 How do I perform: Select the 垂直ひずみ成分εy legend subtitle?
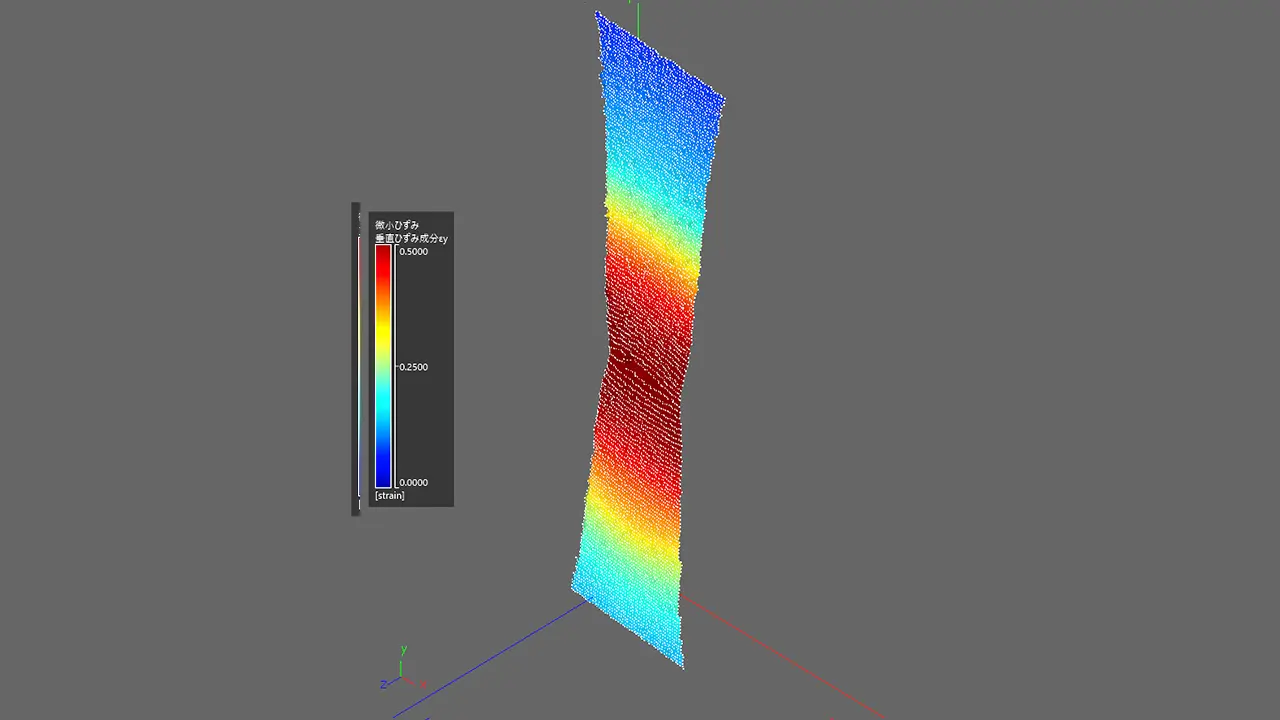[x=411, y=238]
